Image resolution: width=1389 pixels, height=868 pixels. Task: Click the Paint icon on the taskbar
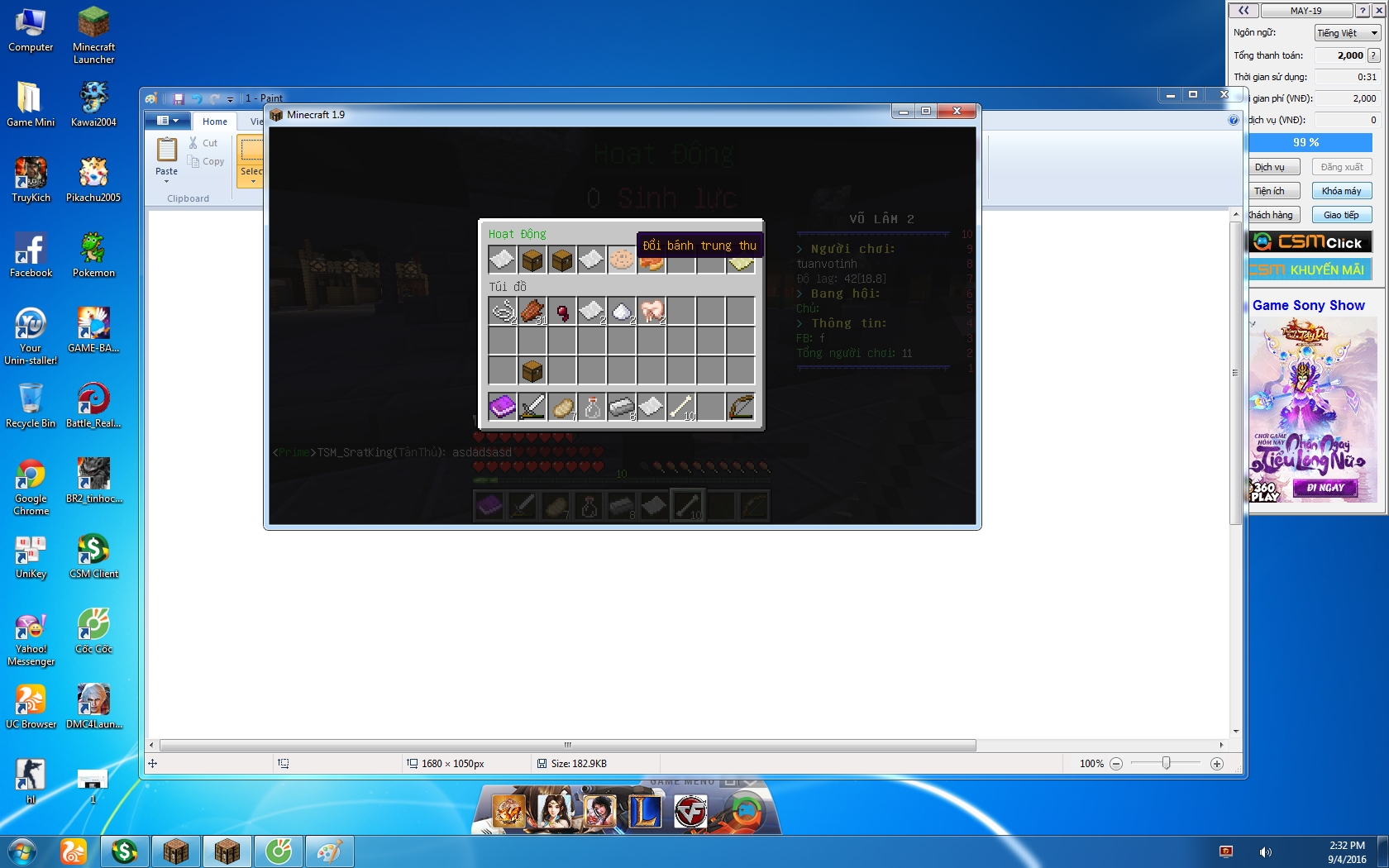(330, 851)
